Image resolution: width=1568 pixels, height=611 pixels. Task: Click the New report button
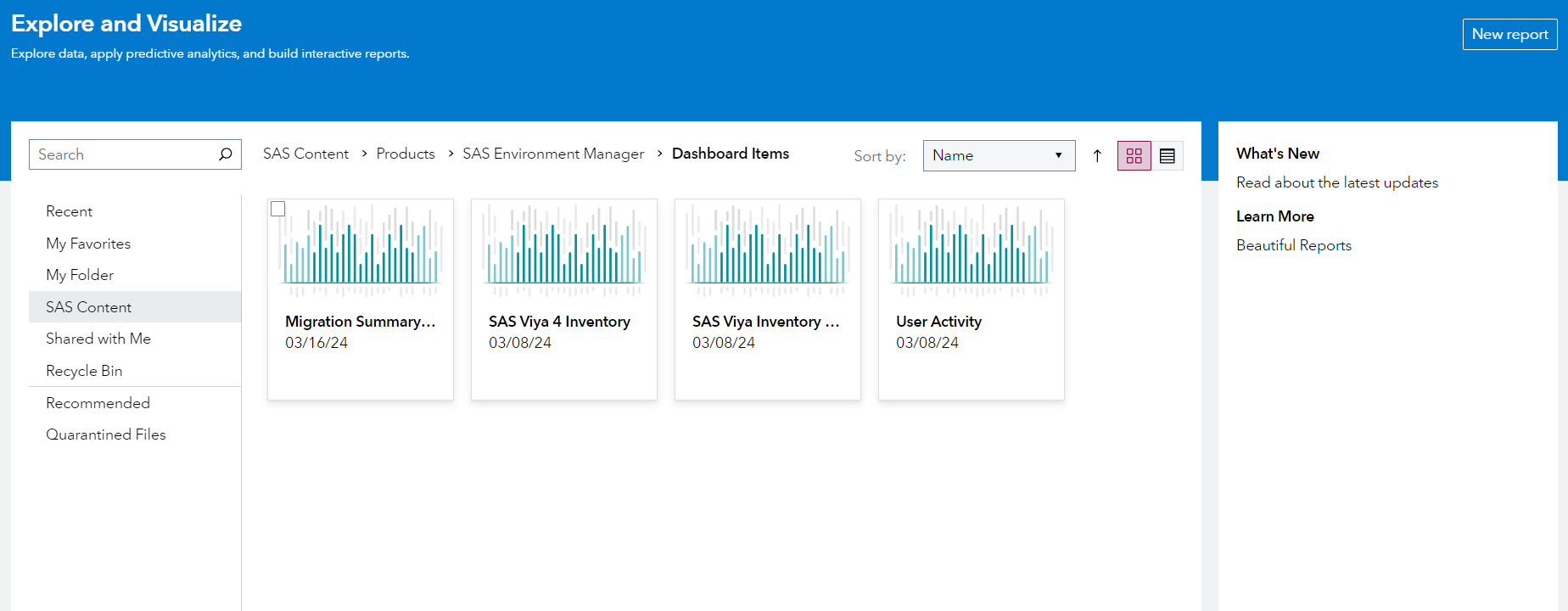tap(1509, 35)
